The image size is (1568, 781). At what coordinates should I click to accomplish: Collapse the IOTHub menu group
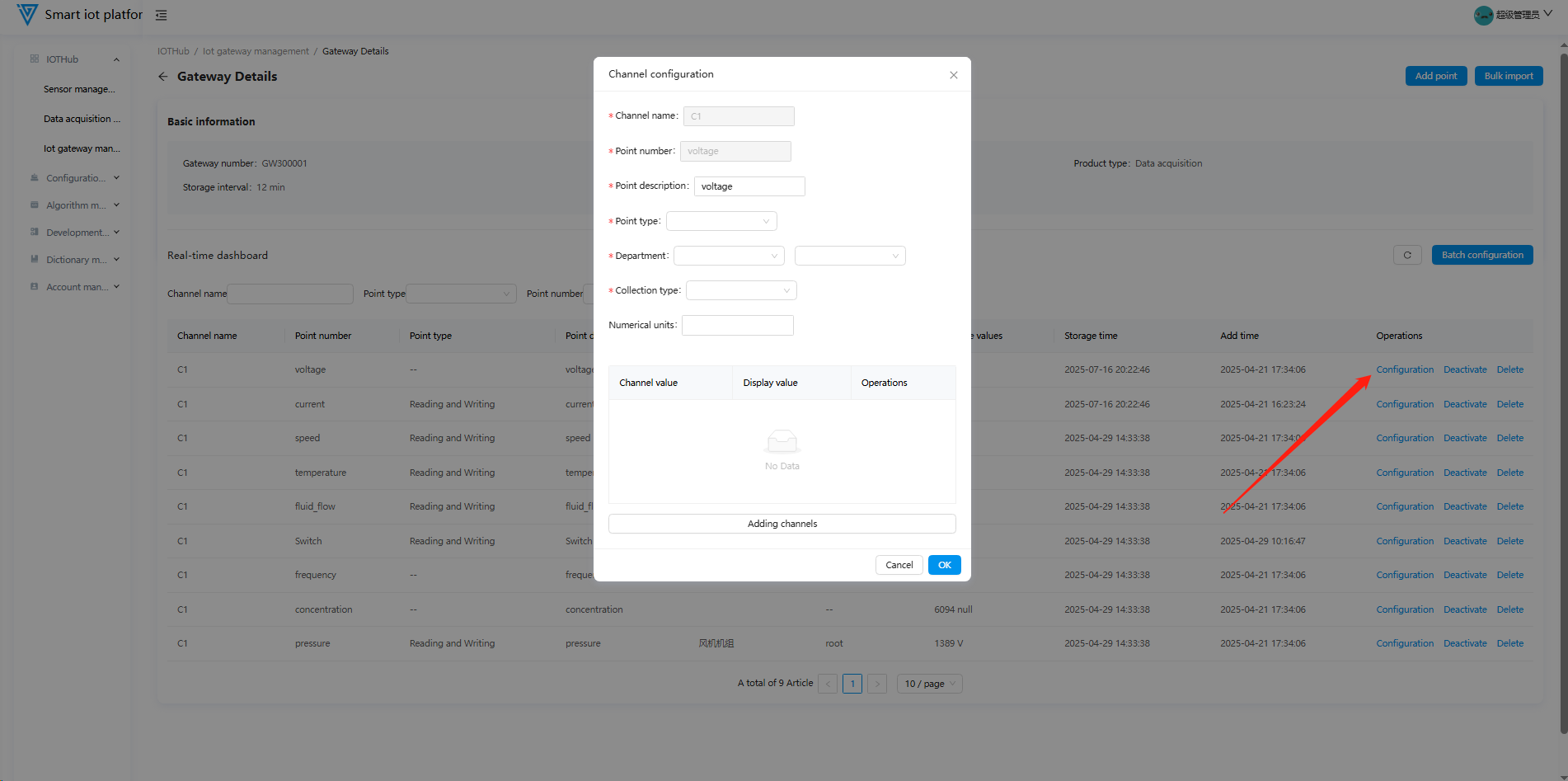tap(116, 59)
